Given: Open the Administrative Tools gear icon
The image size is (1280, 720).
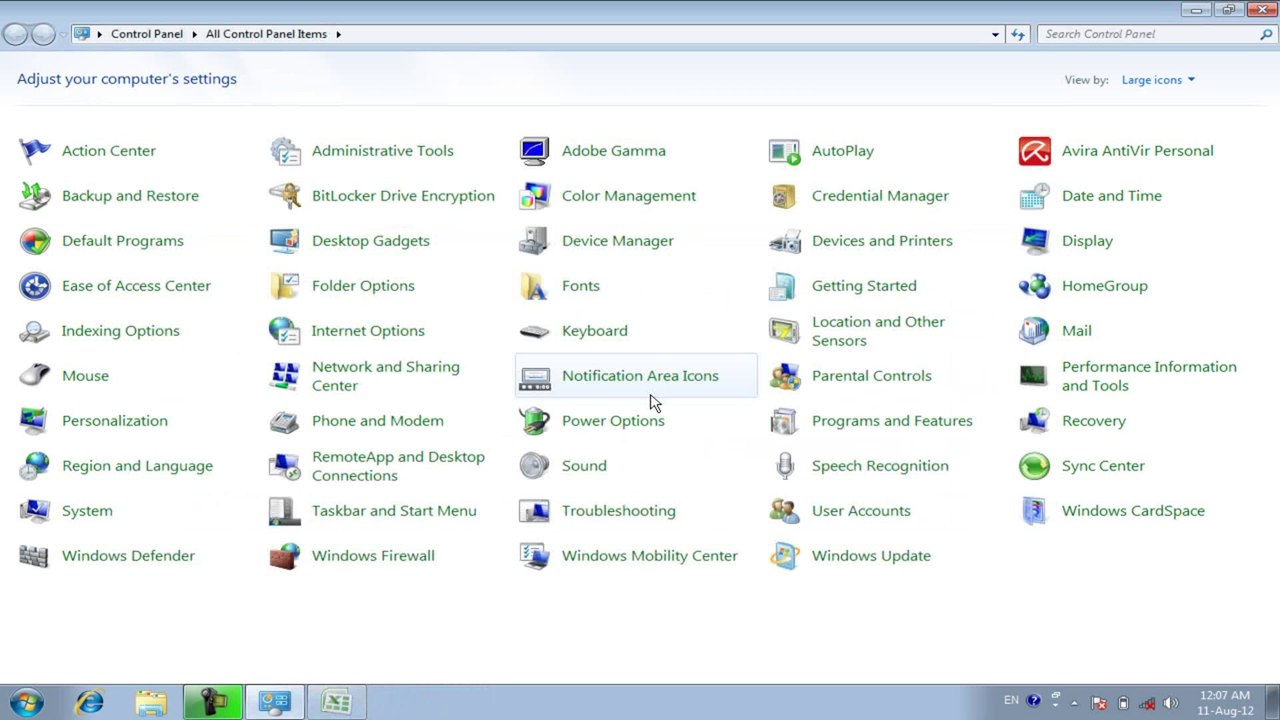Looking at the screenshot, I should coord(285,151).
